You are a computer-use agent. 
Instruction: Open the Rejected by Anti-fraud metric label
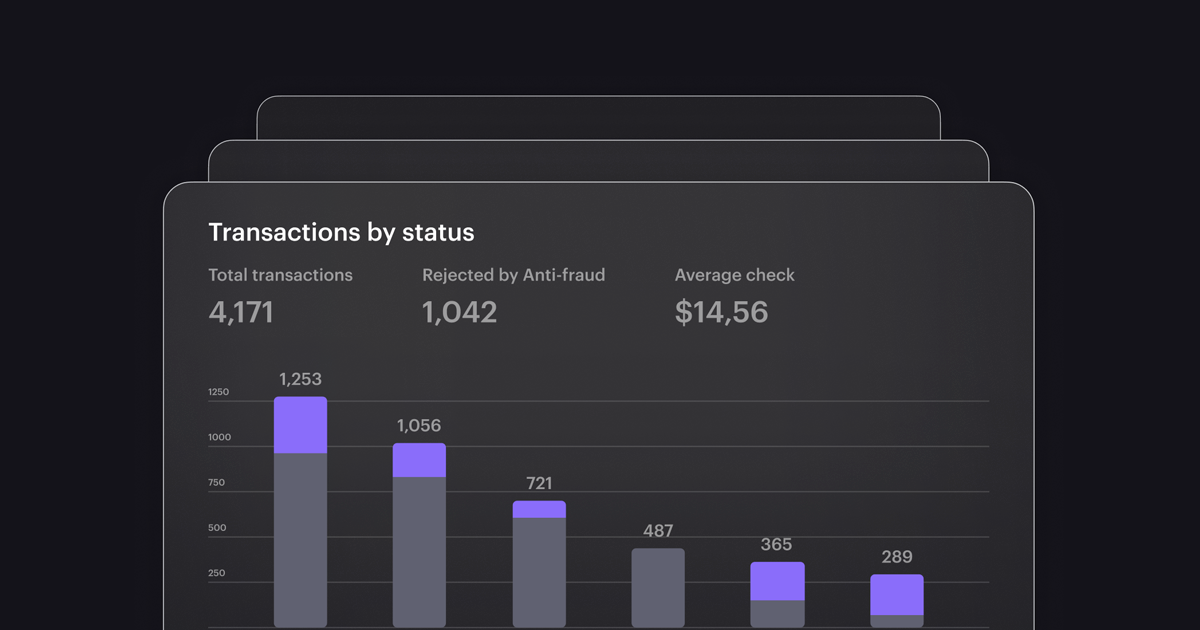(513, 275)
